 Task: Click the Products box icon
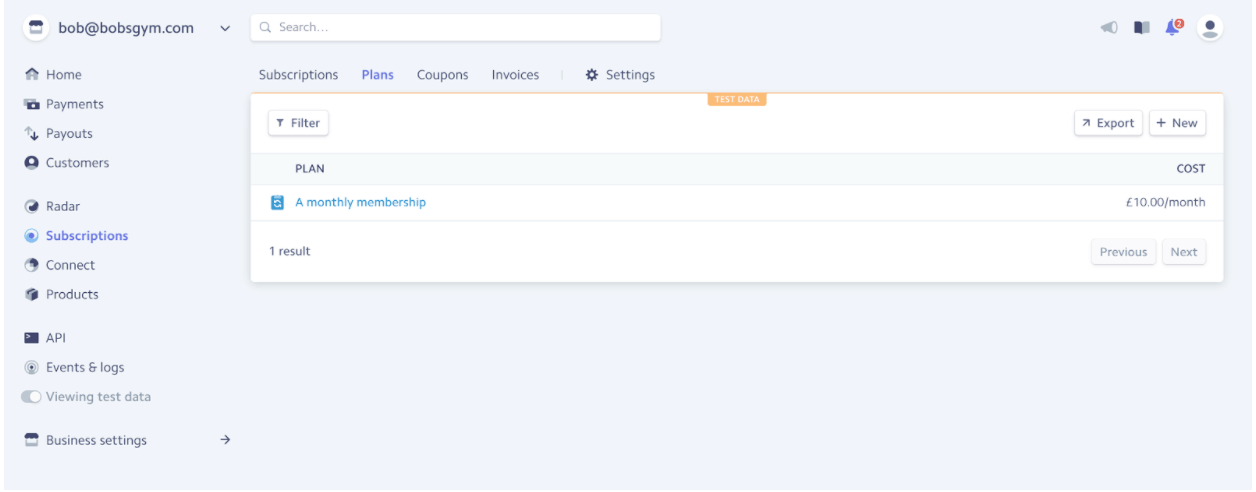[32, 295]
